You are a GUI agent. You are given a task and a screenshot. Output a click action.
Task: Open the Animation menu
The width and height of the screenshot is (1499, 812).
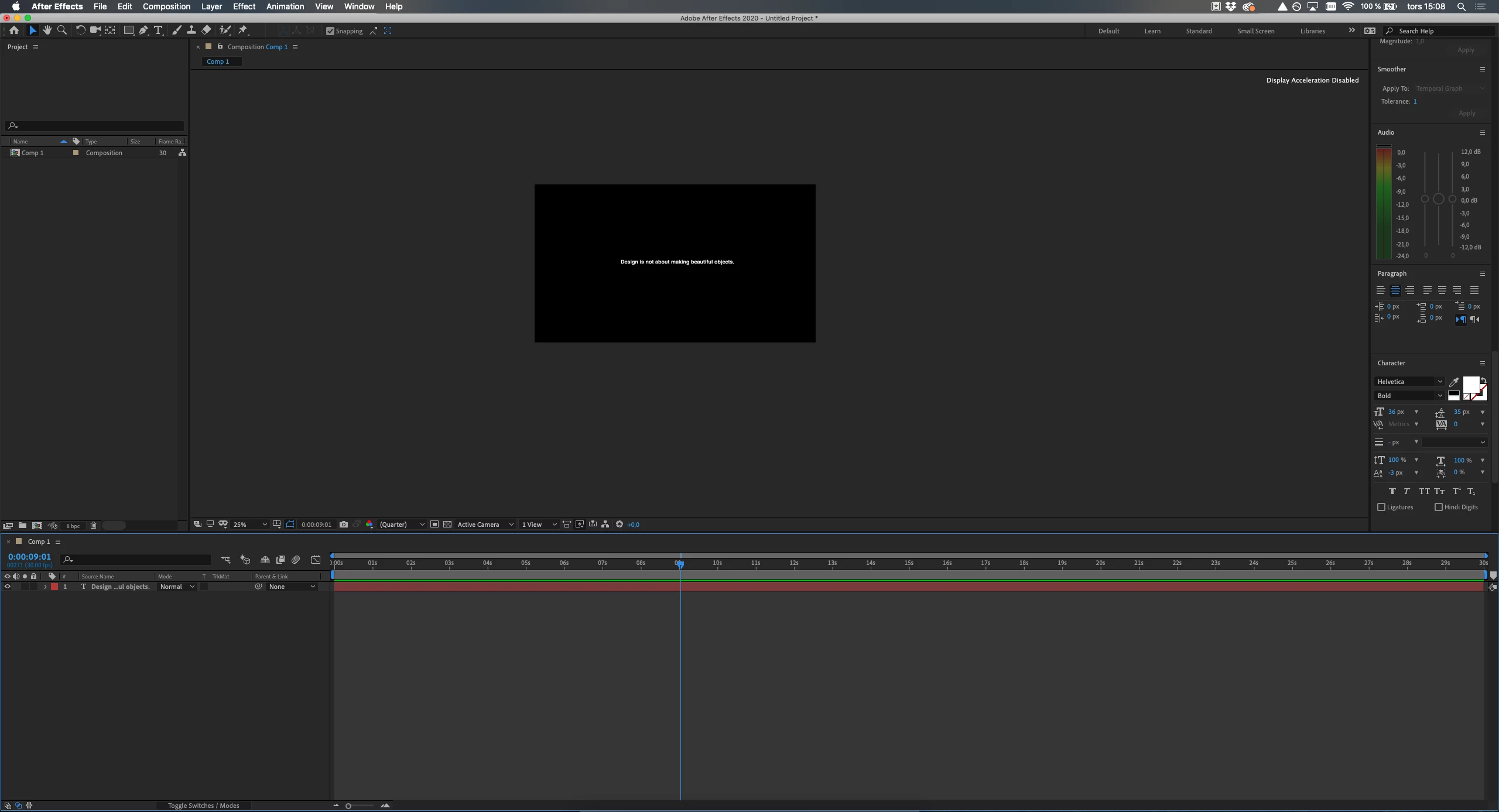[x=285, y=6]
